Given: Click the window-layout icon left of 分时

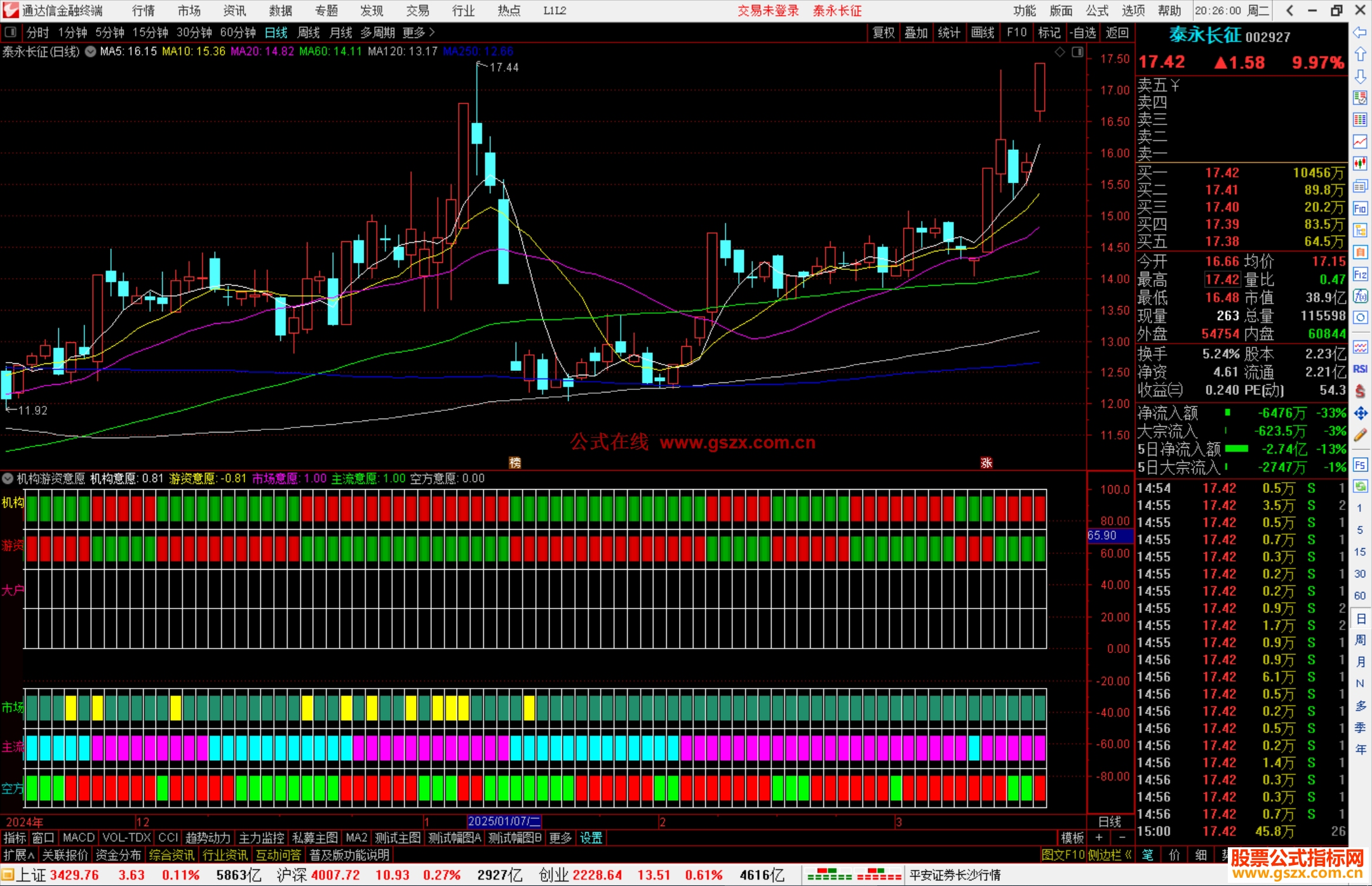Looking at the screenshot, I should [10, 32].
